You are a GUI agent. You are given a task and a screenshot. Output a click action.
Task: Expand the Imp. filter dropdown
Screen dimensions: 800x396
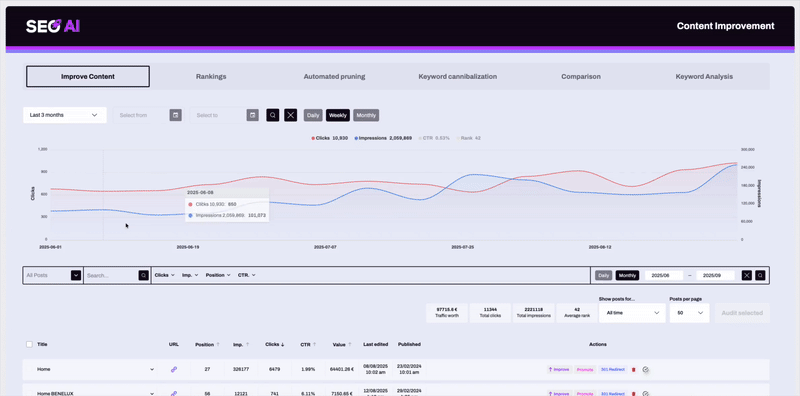[190, 275]
